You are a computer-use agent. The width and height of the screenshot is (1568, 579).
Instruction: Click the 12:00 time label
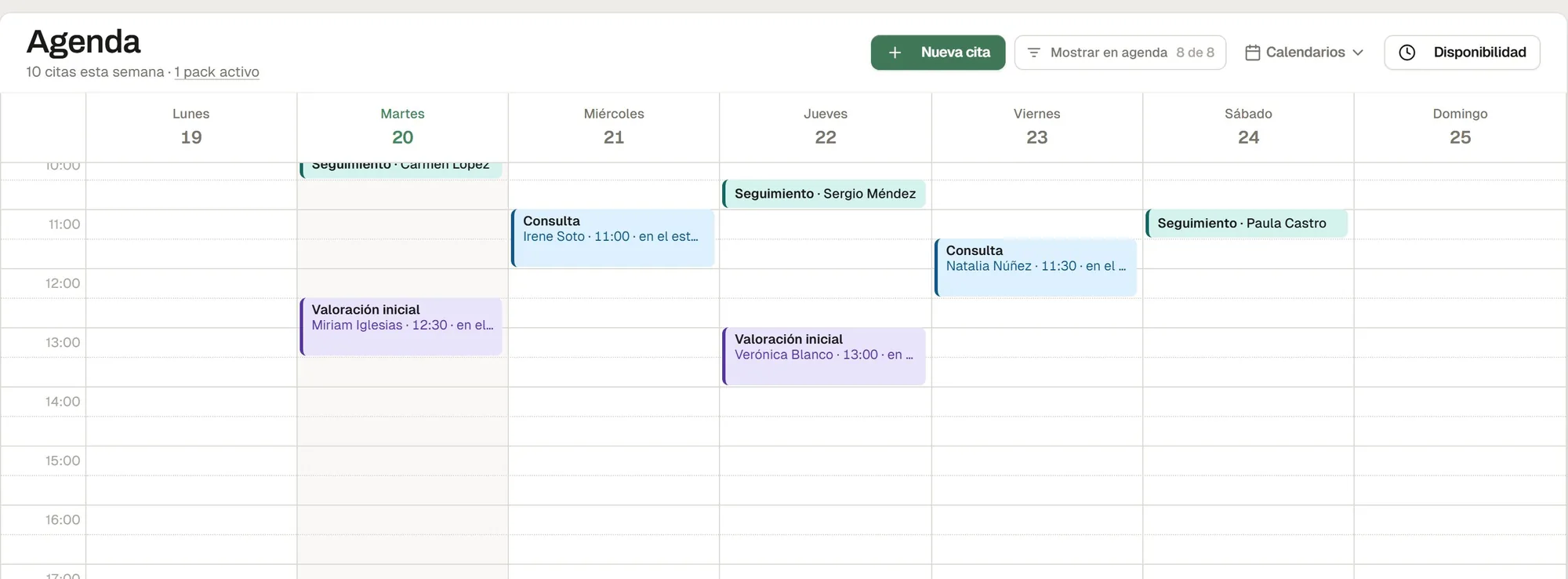(63, 283)
